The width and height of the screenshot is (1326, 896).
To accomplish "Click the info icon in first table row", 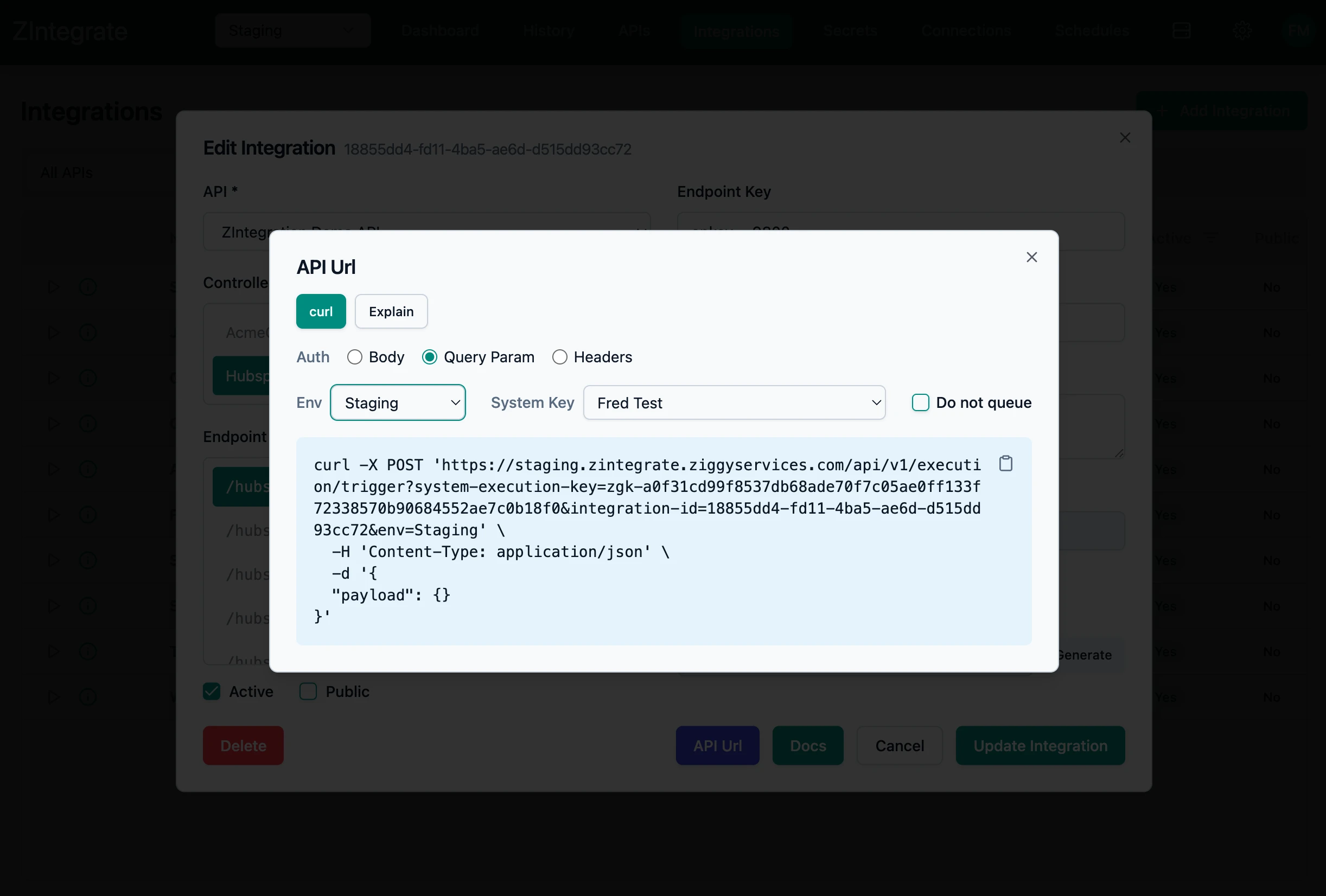I will [87, 287].
